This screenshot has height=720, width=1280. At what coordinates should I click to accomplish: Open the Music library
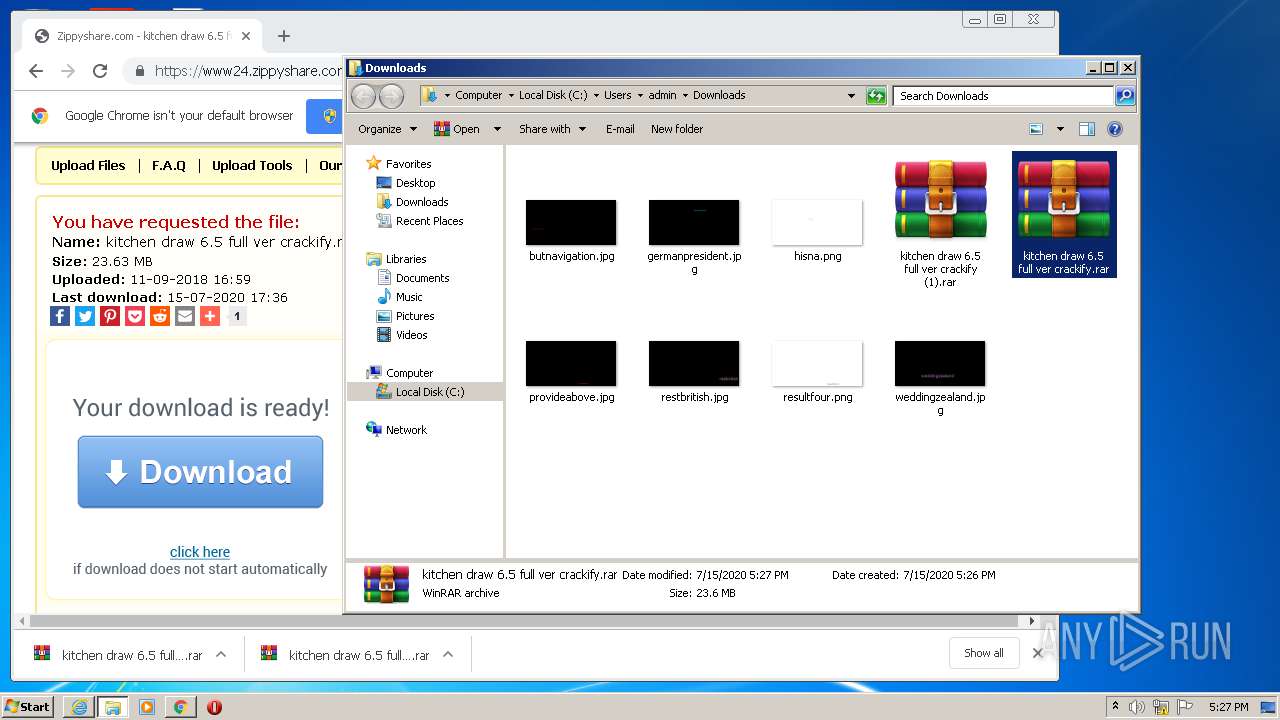pyautogui.click(x=400, y=297)
